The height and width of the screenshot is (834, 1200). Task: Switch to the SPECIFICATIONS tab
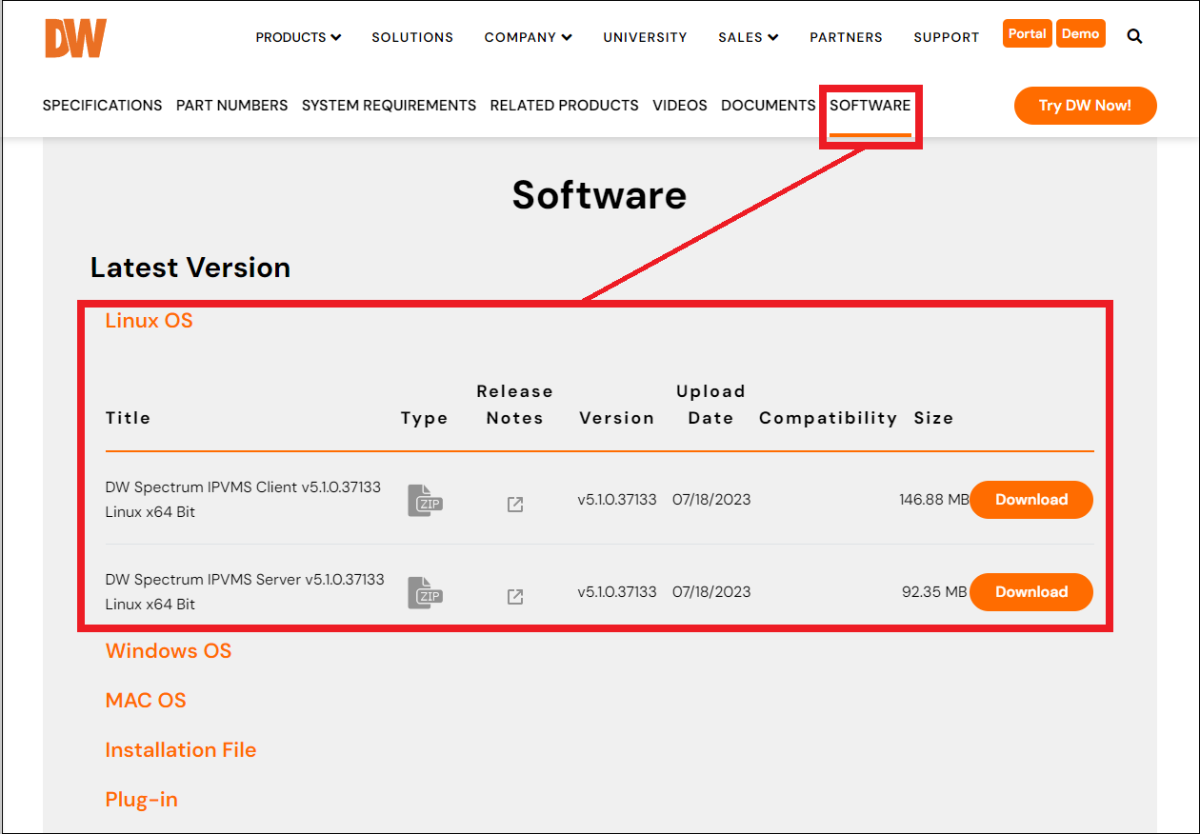101,105
